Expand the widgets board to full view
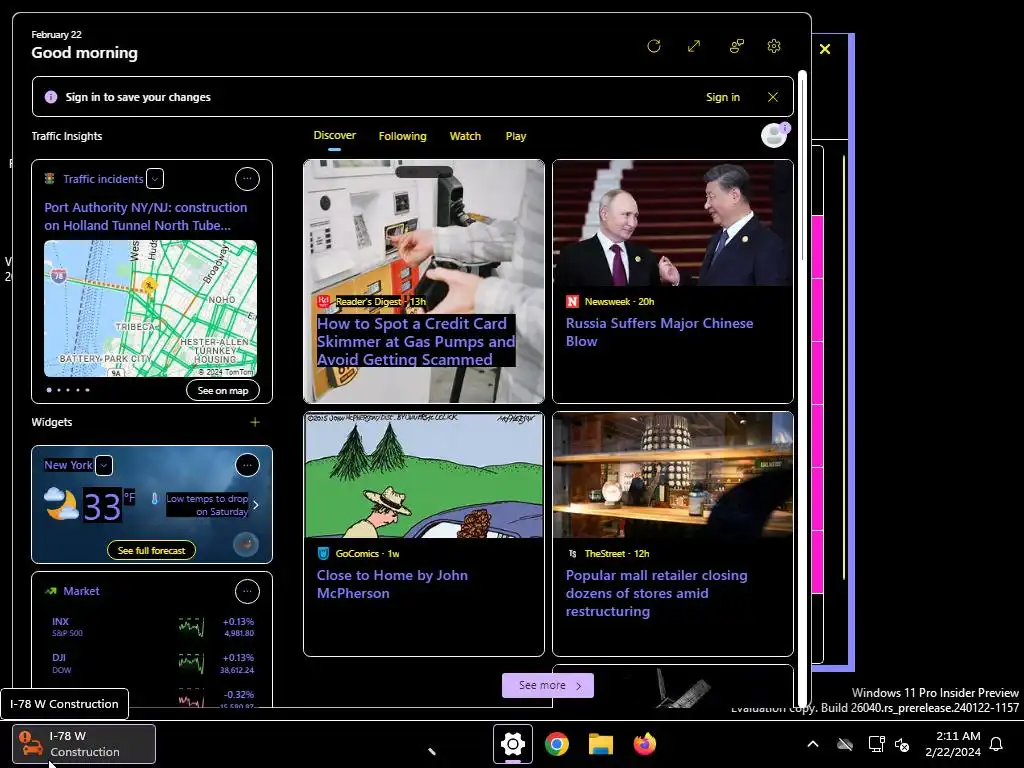Image resolution: width=1024 pixels, height=768 pixels. click(694, 46)
